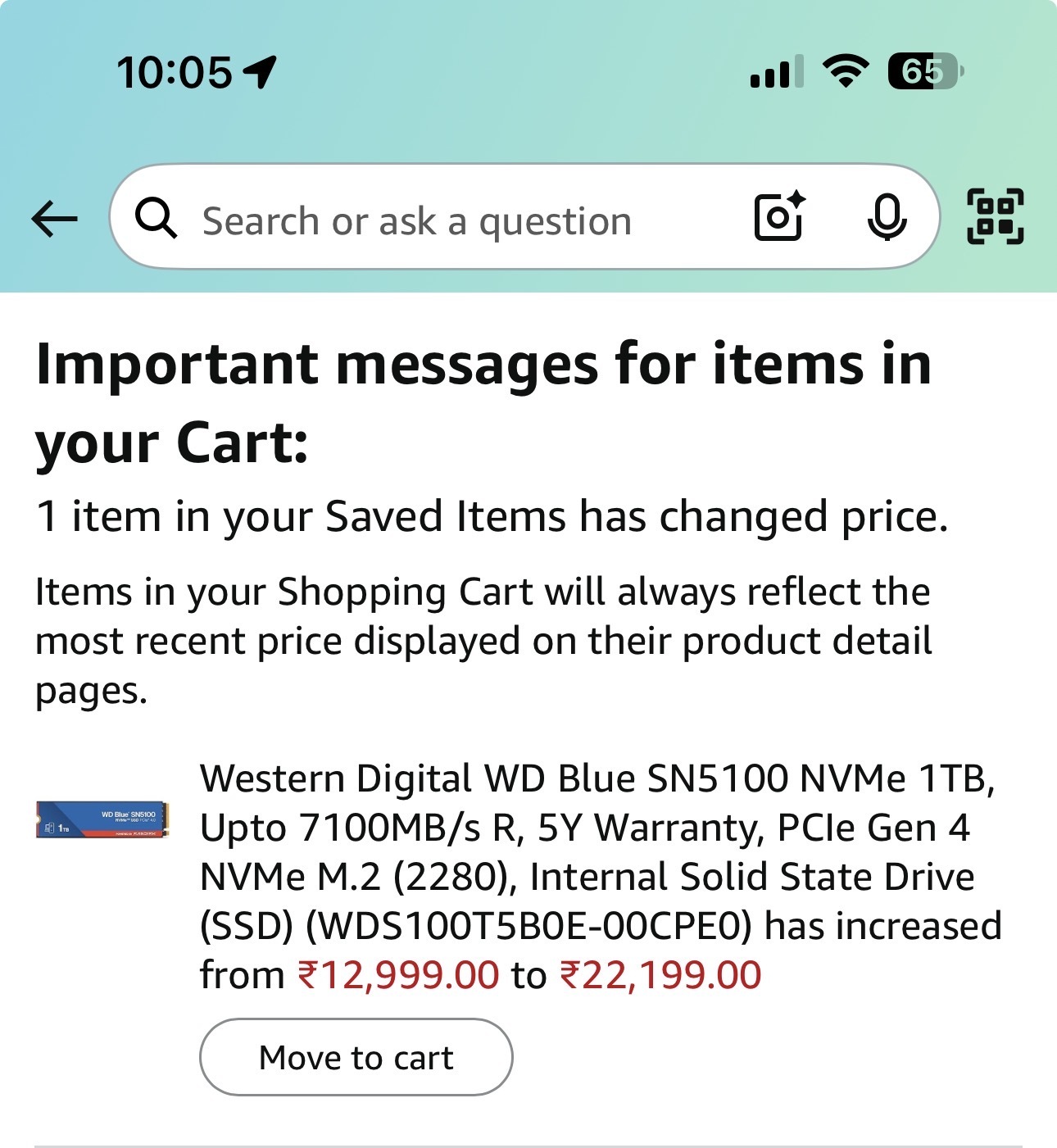
Task: Open camera lens visual search
Action: (778, 217)
